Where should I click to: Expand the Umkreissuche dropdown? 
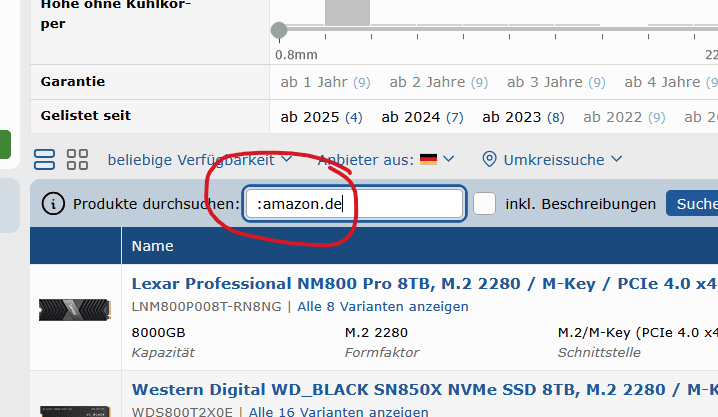point(553,160)
